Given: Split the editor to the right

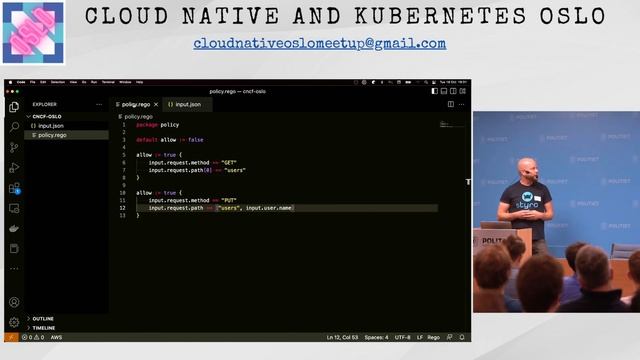Looking at the screenshot, I should [451, 104].
